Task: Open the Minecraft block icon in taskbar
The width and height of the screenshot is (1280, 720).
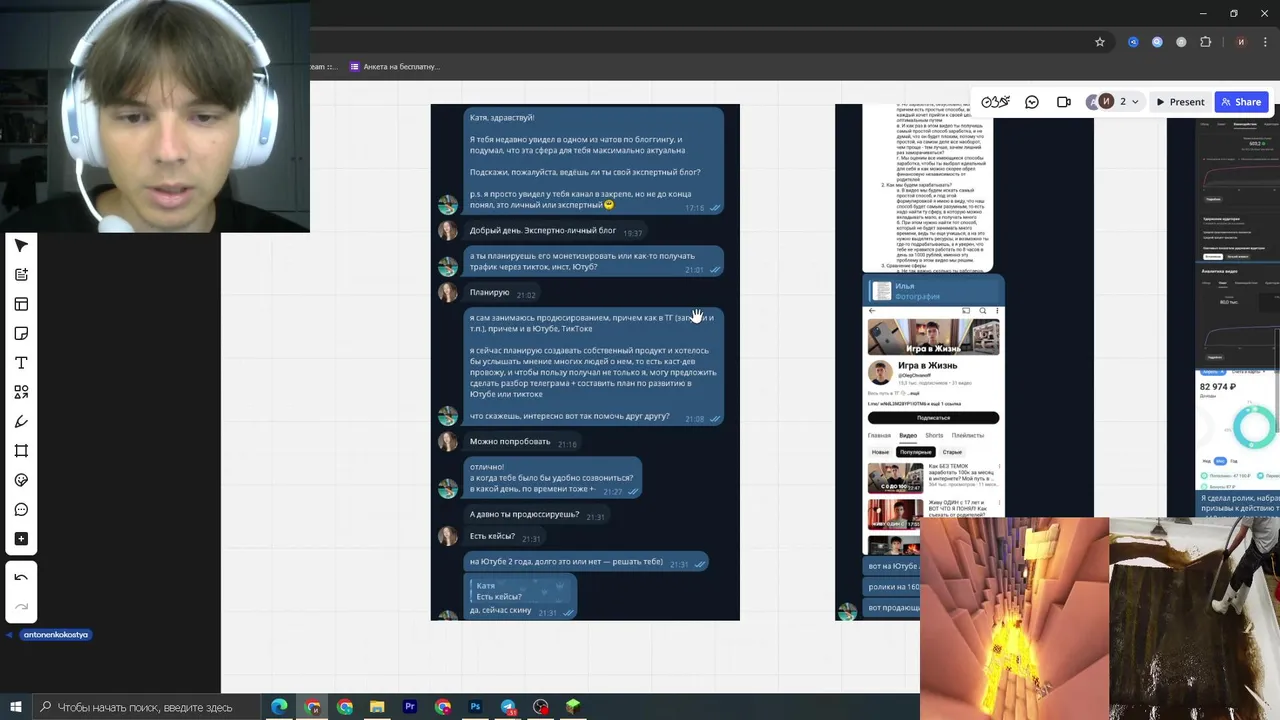Action: click(x=573, y=707)
